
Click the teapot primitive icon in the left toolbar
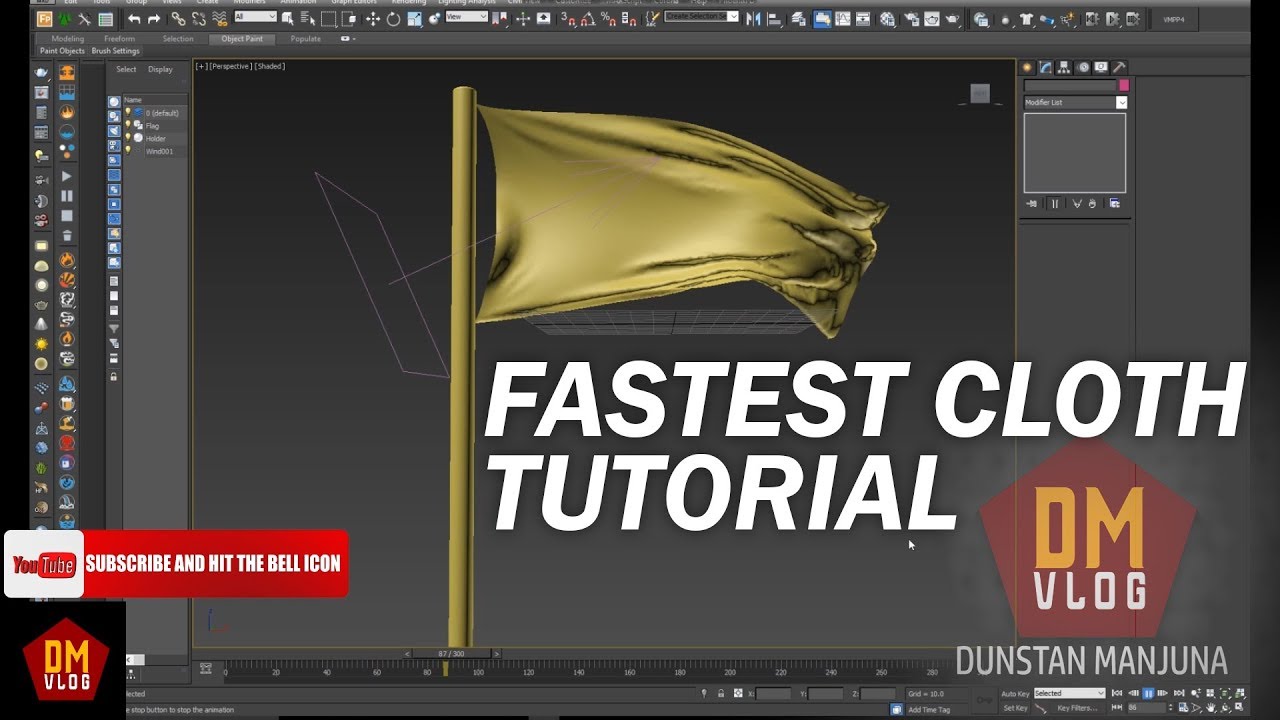[x=41, y=305]
